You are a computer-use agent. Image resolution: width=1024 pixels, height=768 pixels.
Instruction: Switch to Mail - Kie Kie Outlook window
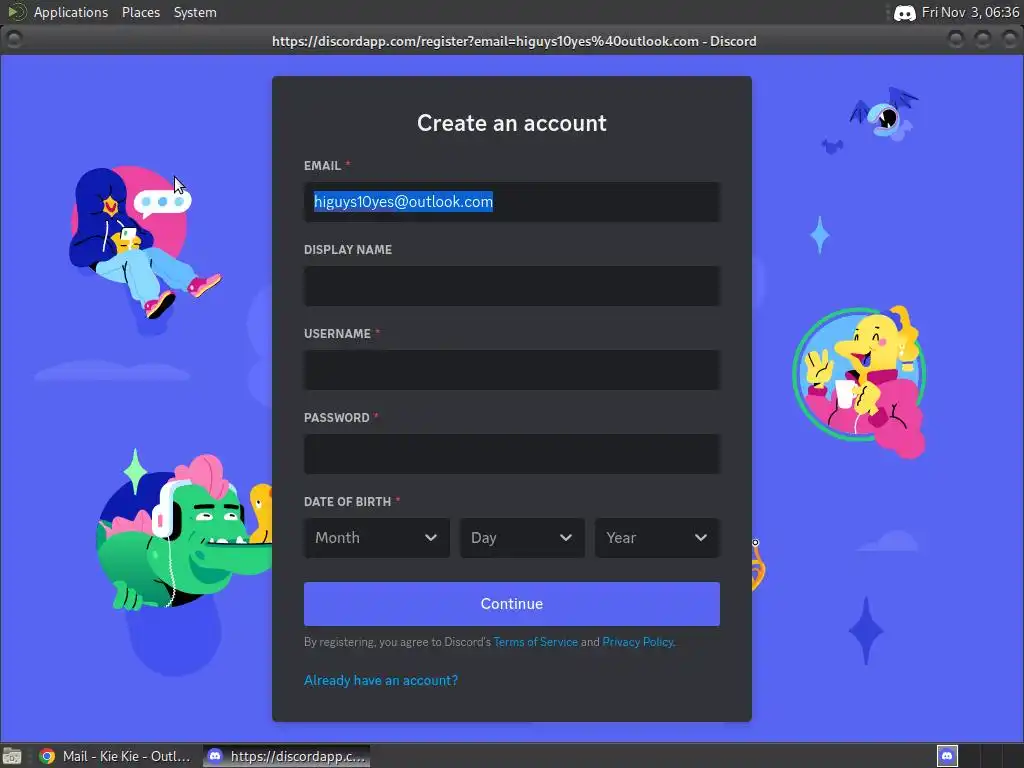(115, 756)
